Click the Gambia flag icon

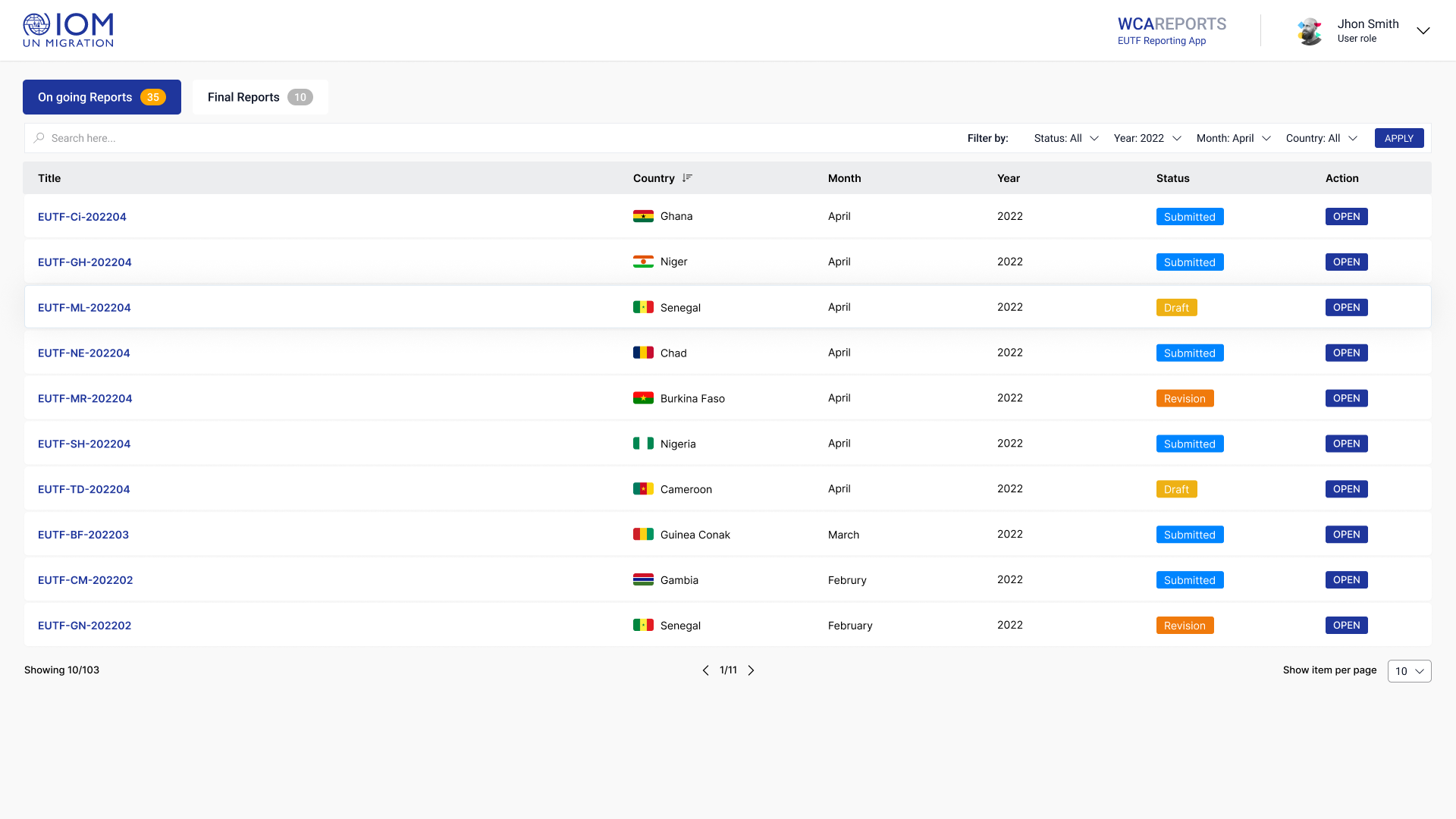point(643,580)
